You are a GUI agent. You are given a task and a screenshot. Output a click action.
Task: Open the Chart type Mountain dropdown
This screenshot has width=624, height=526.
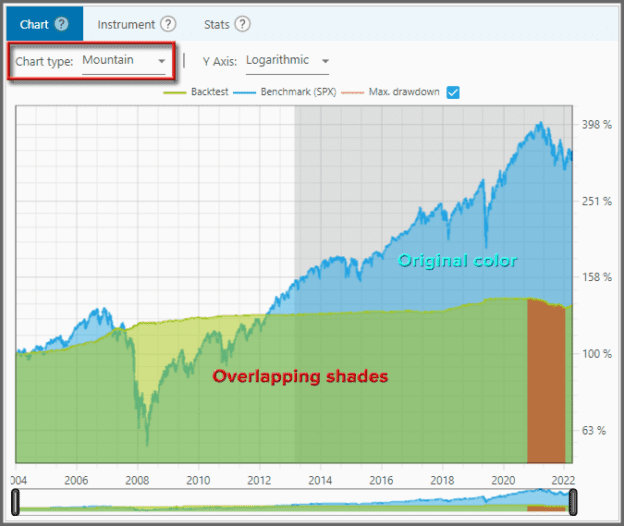[124, 61]
